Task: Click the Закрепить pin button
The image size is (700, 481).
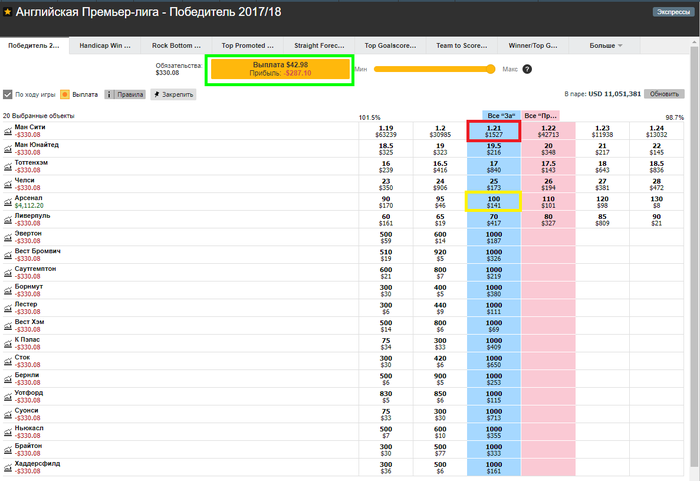Action: click(x=173, y=94)
